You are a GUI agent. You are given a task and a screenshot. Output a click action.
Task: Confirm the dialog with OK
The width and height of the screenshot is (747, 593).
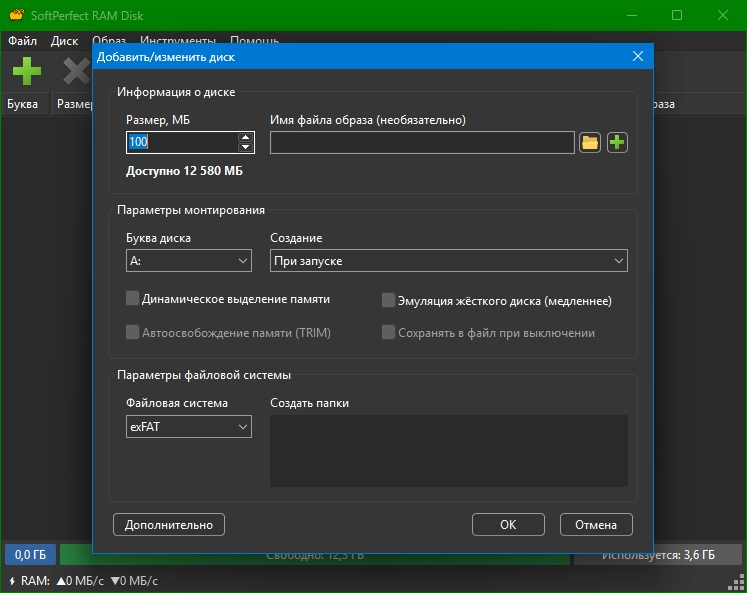tap(508, 524)
